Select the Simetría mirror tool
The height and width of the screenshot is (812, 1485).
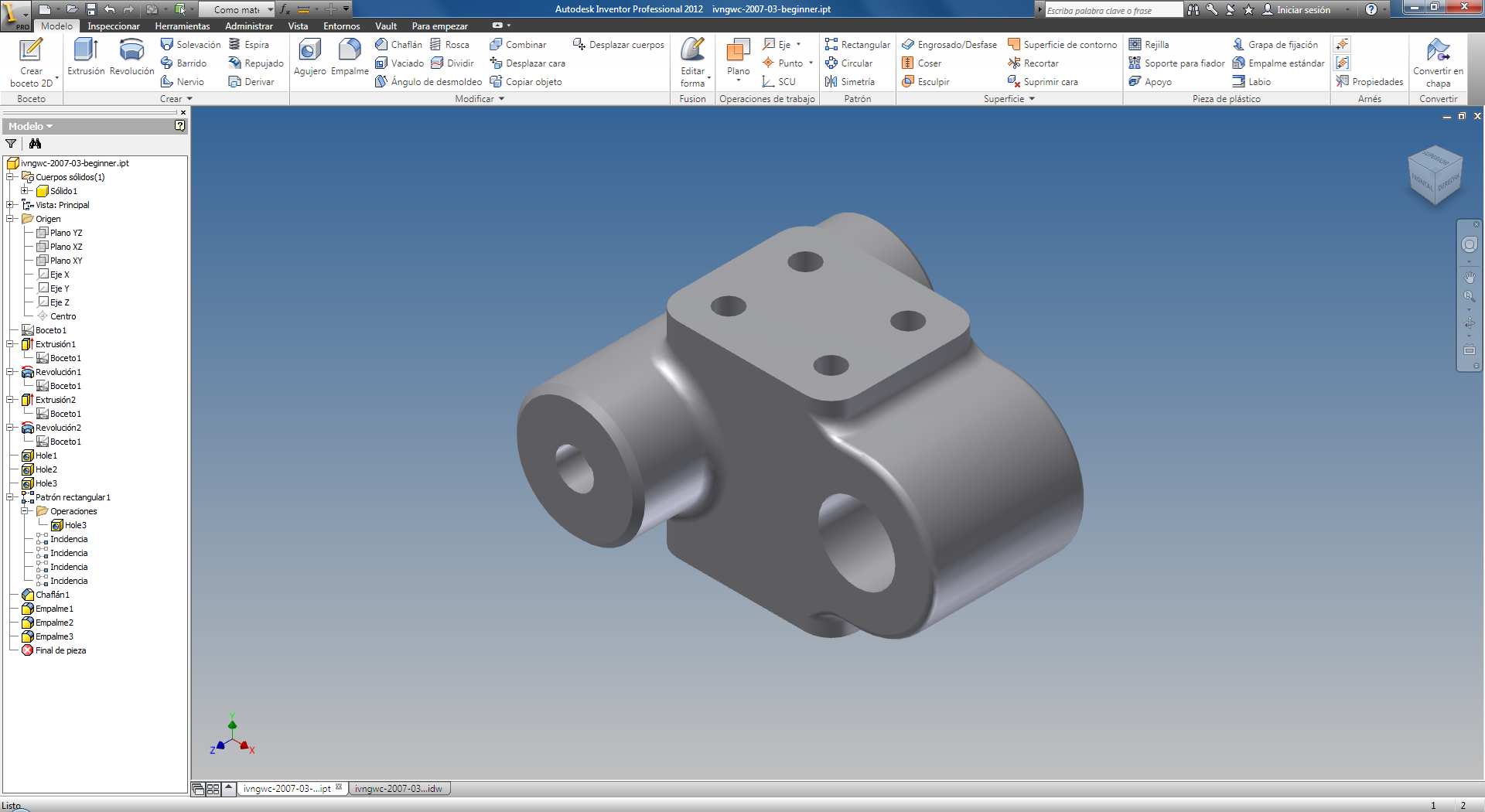[x=849, y=82]
